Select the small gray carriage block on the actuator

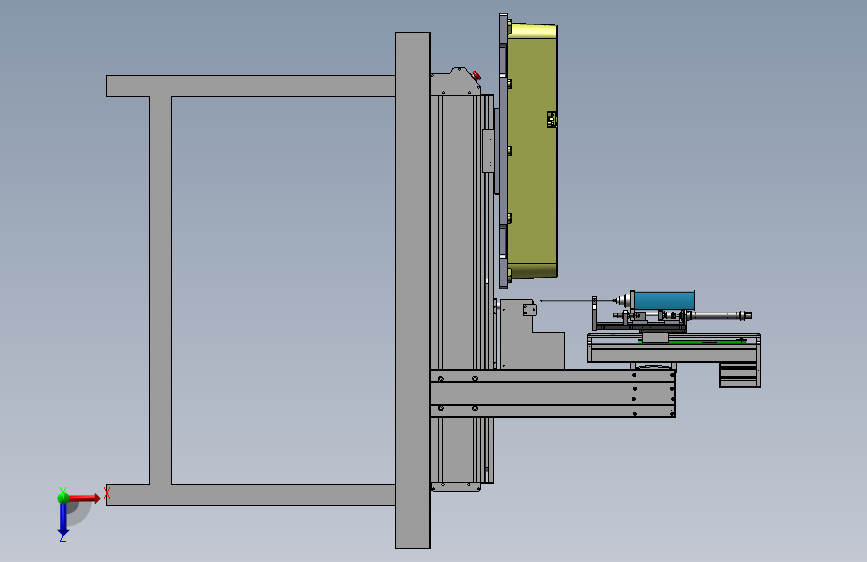click(x=488, y=151)
